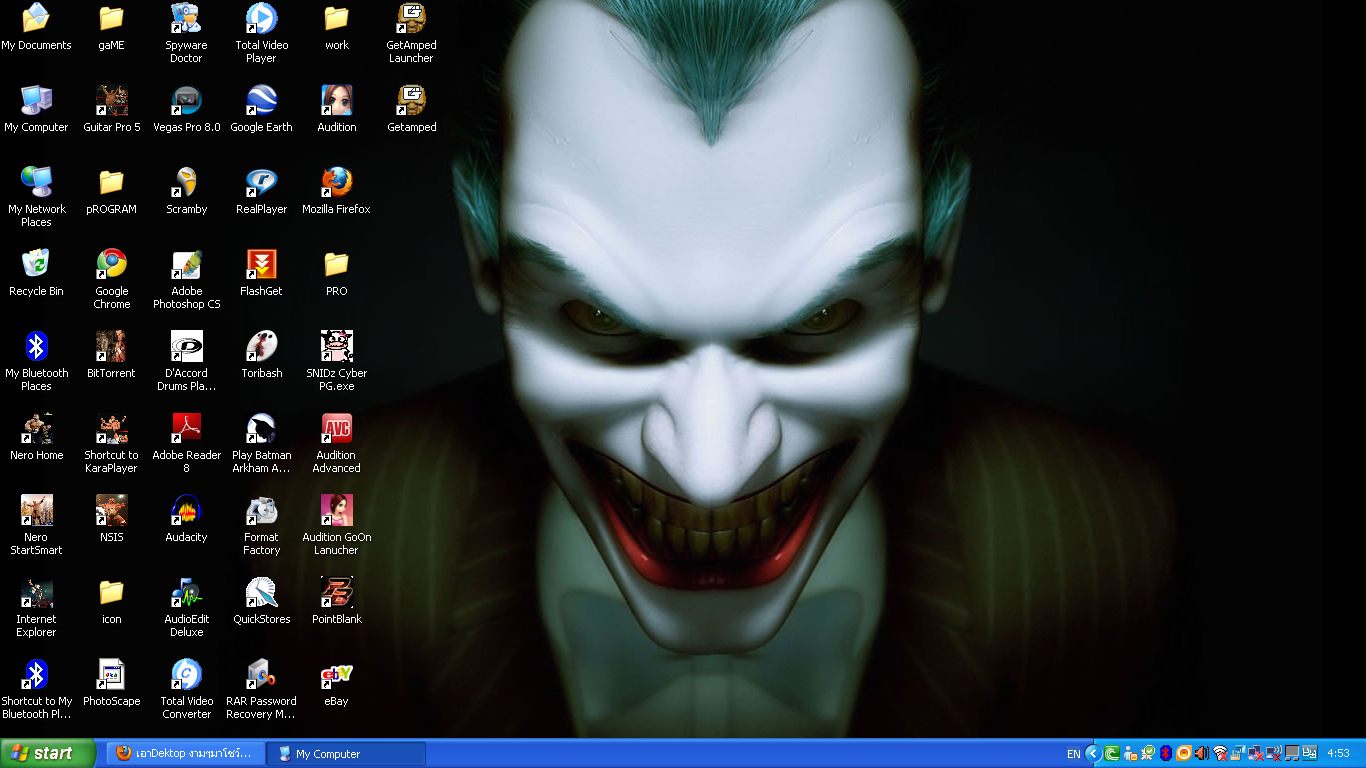Switch to the My Computer taskbar button
The width and height of the screenshot is (1366, 768).
point(346,753)
